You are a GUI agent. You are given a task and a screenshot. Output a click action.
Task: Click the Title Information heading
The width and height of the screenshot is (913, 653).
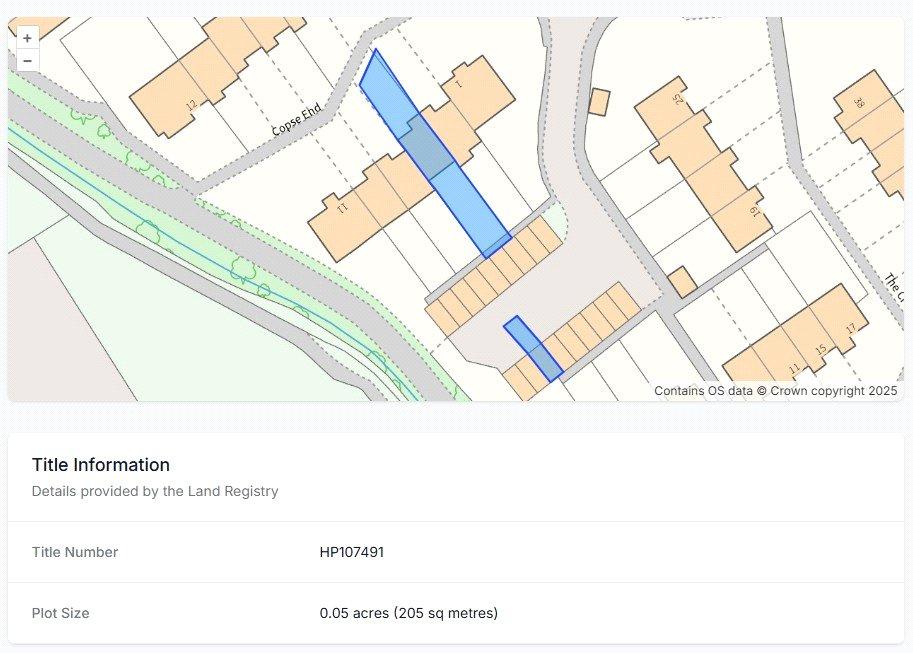101,465
